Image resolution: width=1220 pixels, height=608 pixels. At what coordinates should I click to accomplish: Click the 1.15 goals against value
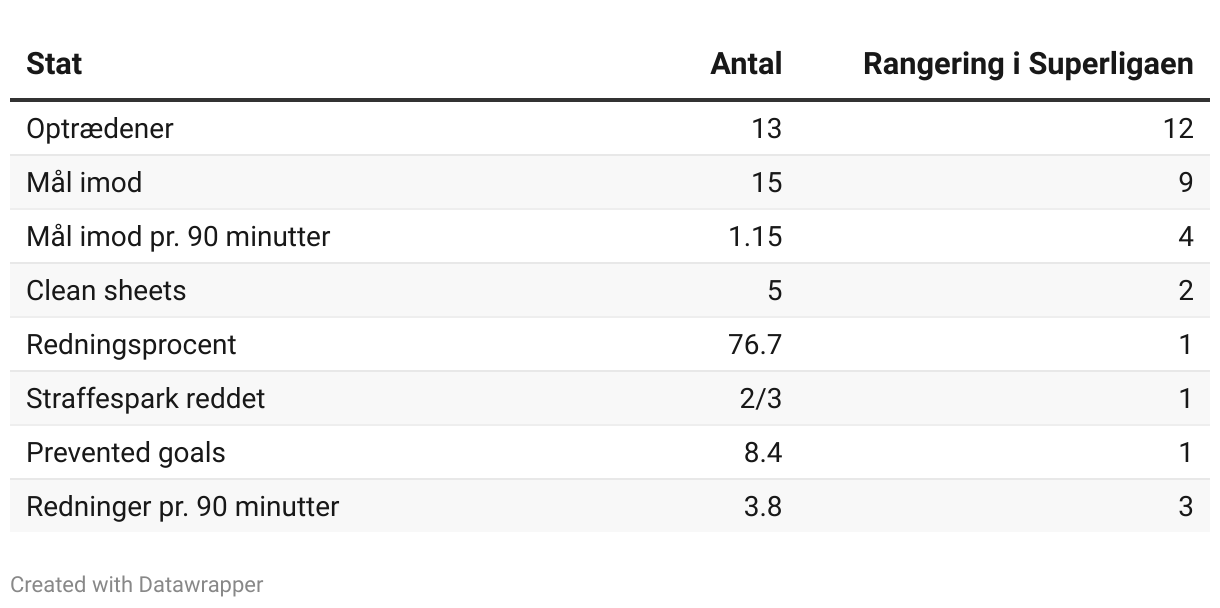click(755, 236)
